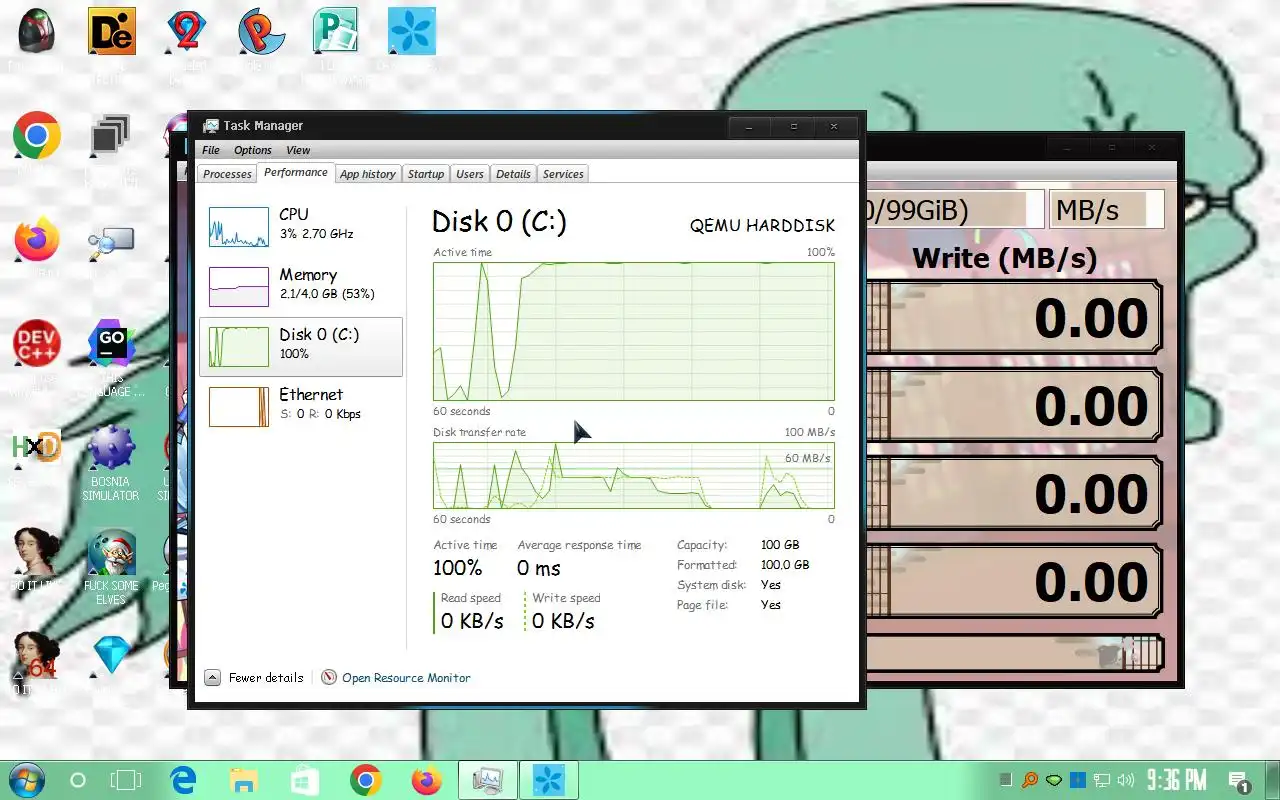Click the QEMU HARDDISK label

pos(762,225)
